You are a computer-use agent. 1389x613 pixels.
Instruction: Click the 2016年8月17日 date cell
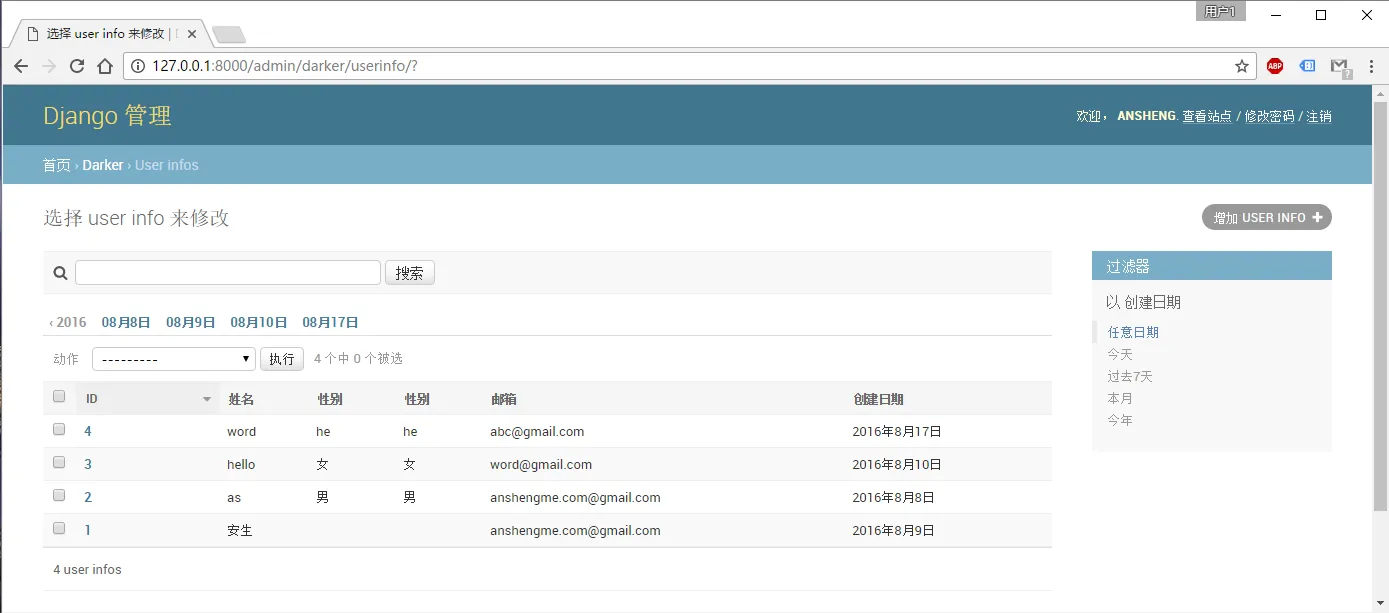(897, 432)
